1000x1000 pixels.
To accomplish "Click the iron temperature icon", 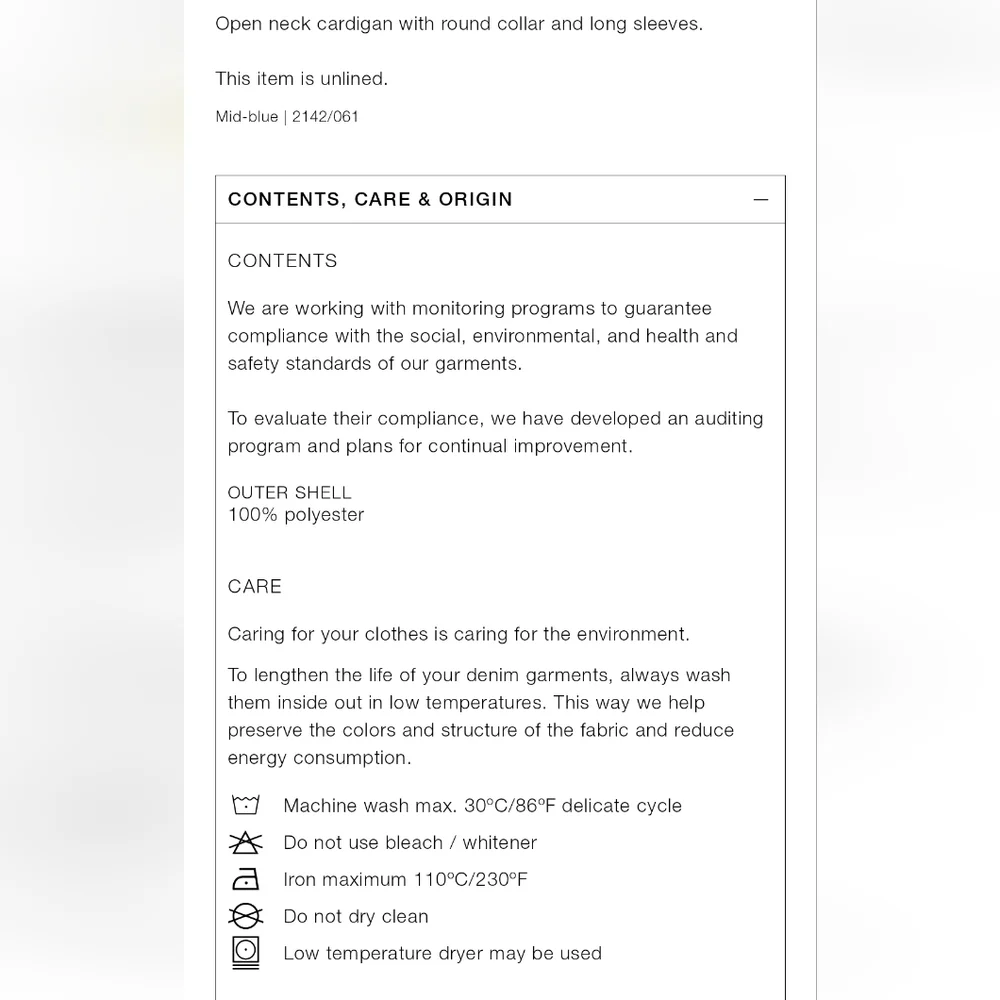I will click(x=246, y=879).
